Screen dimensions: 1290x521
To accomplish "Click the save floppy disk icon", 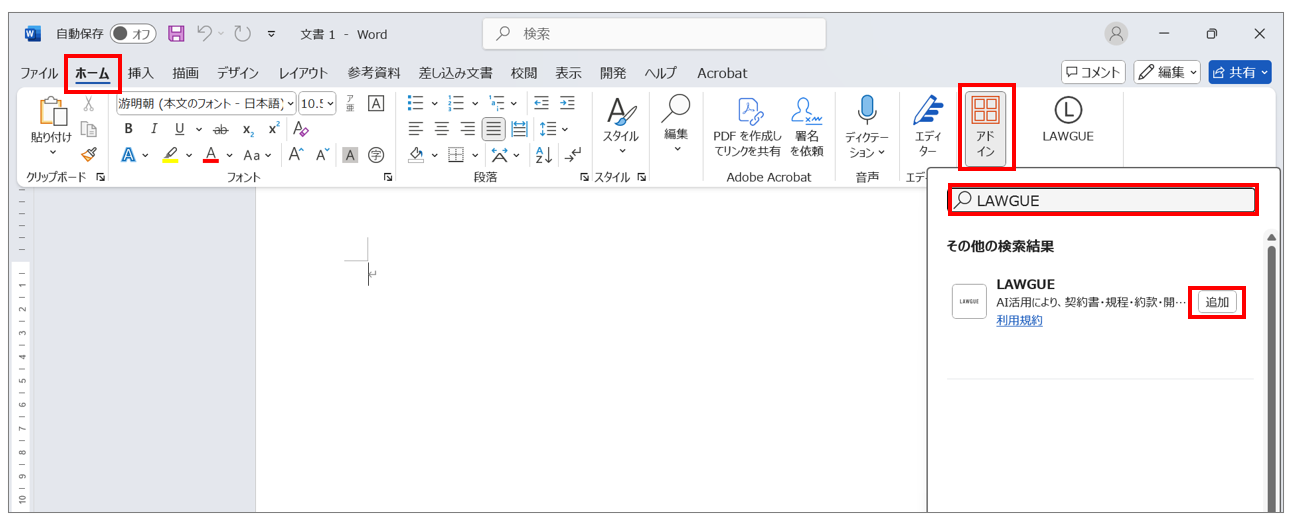I will pyautogui.click(x=176, y=34).
